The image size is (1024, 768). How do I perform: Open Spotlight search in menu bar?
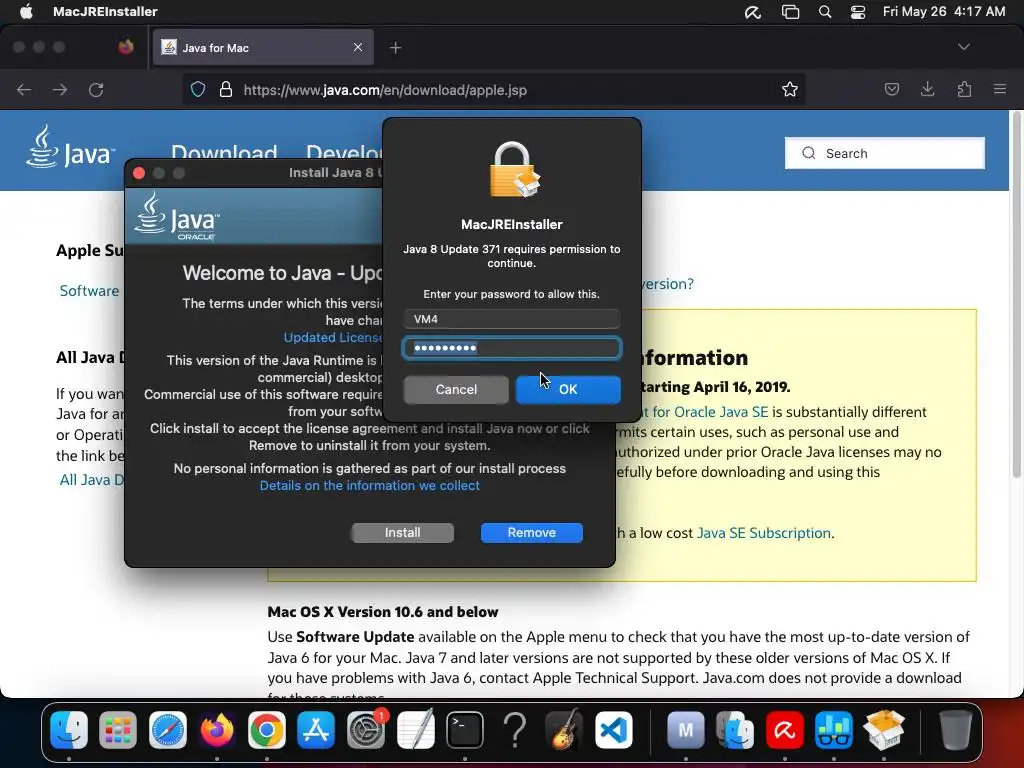(x=825, y=12)
